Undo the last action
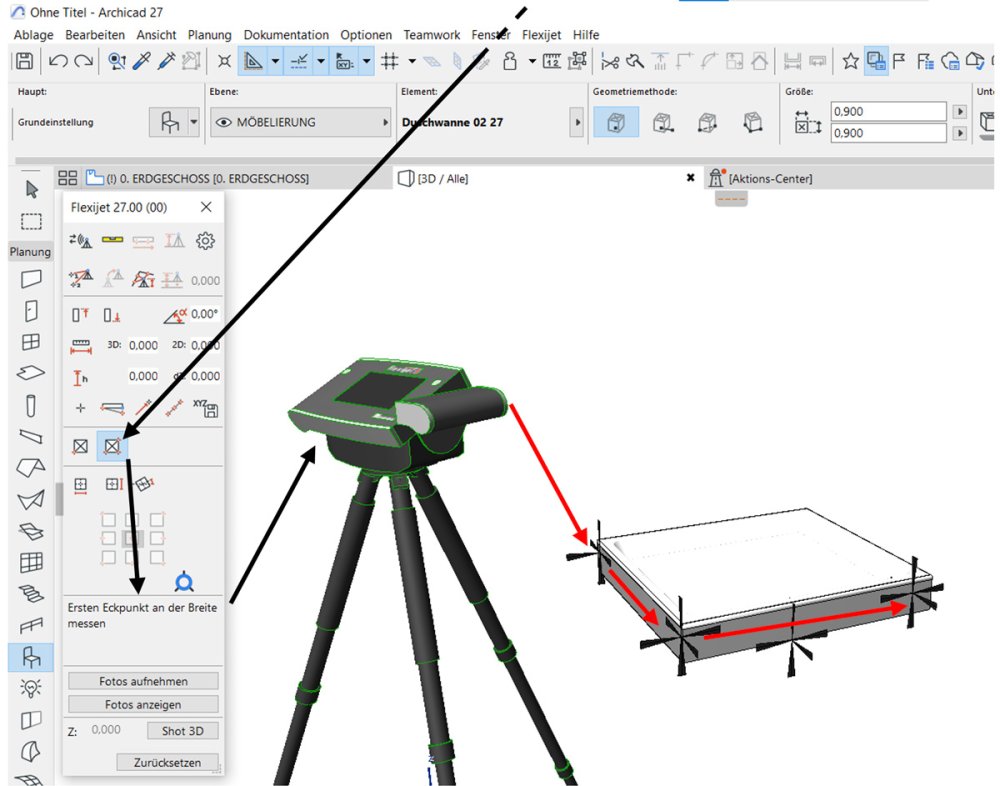This screenshot has width=1000, height=786. point(58,61)
